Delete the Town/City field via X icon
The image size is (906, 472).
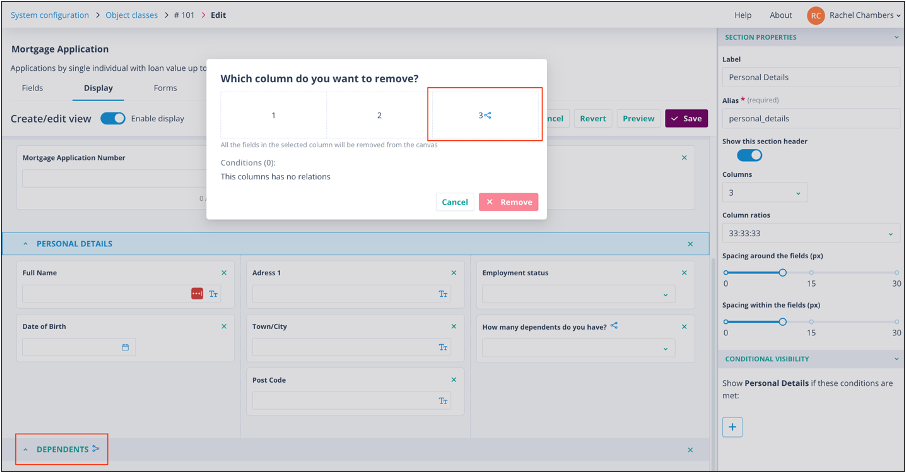pyautogui.click(x=454, y=326)
